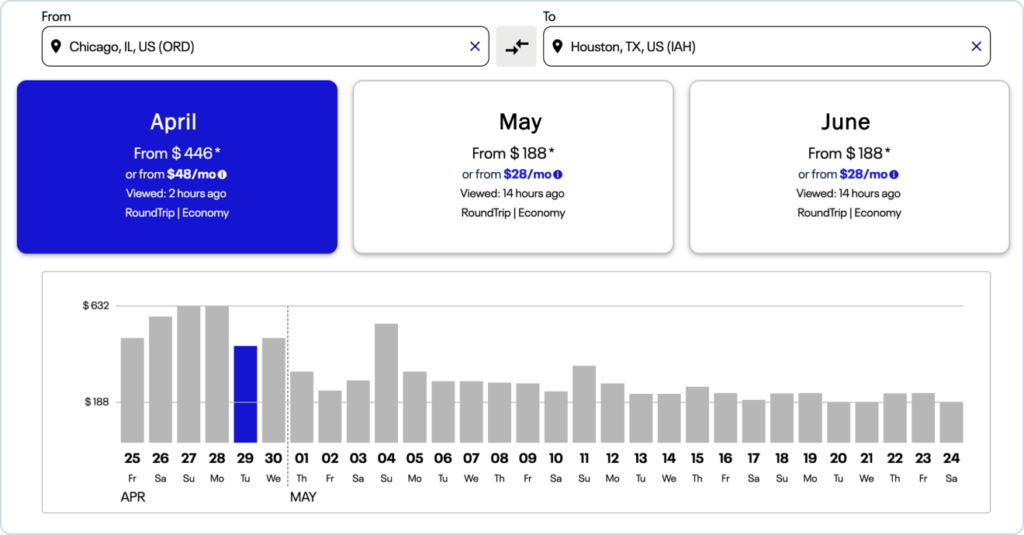Clear the Chicago origin field with X
Image resolution: width=1024 pixels, height=535 pixels.
click(x=475, y=46)
